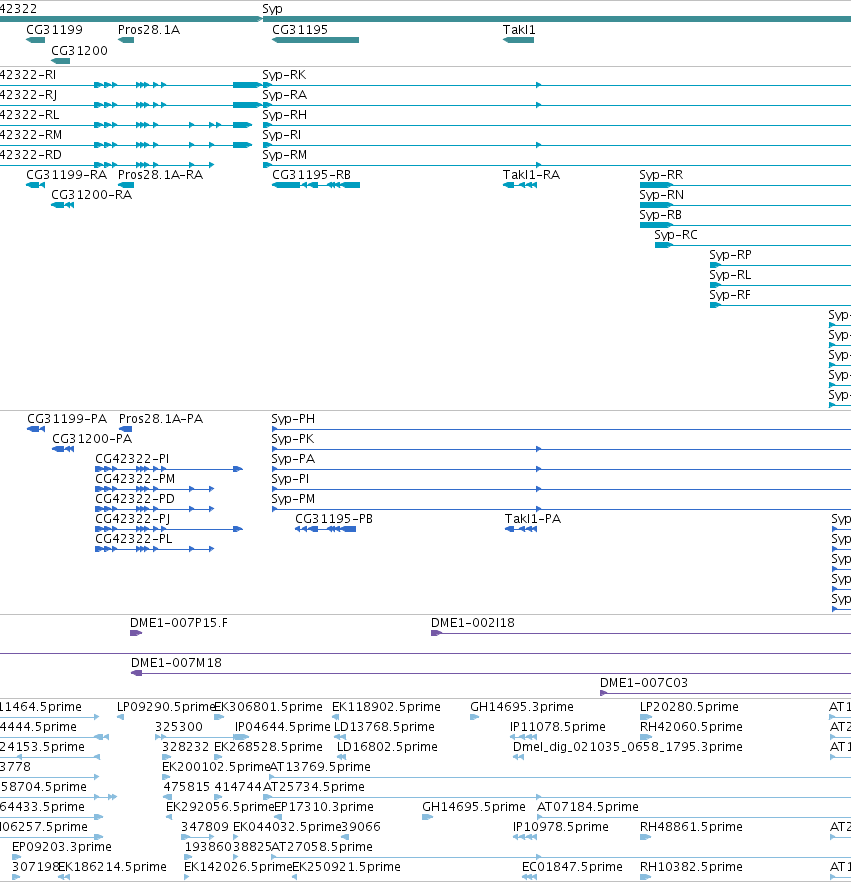The image size is (851, 882).
Task: Click the teal arrow glyph under Takl1 gene
Action: tap(519, 40)
